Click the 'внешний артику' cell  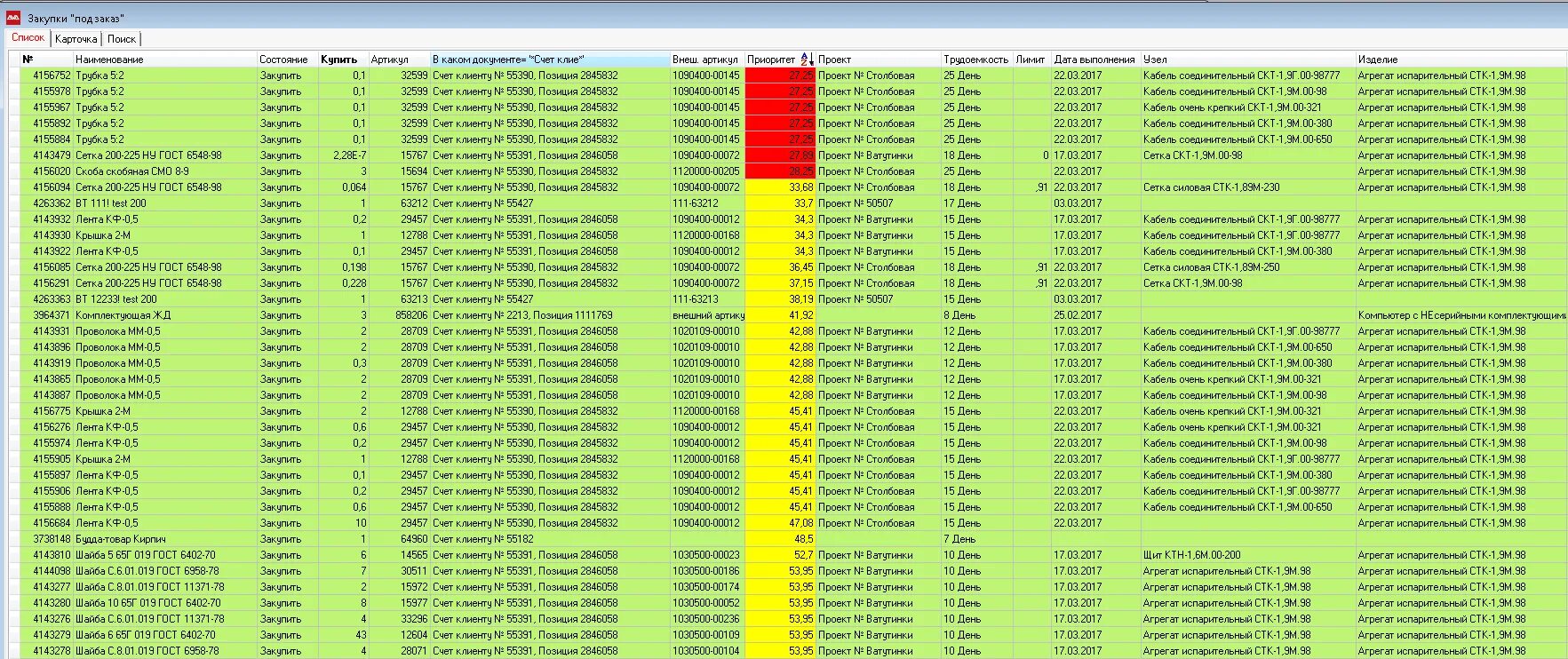(x=708, y=315)
